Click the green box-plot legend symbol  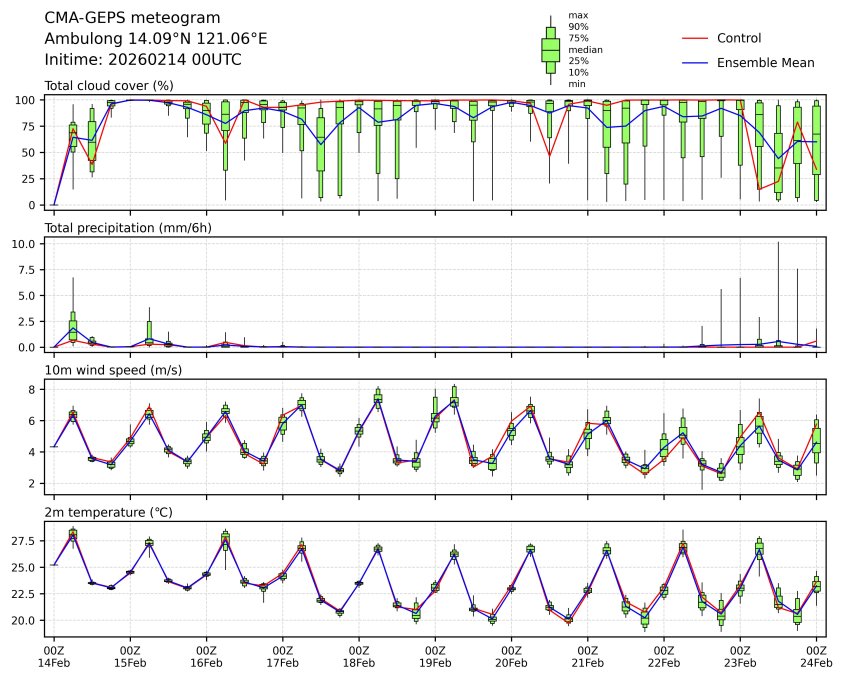pos(550,49)
